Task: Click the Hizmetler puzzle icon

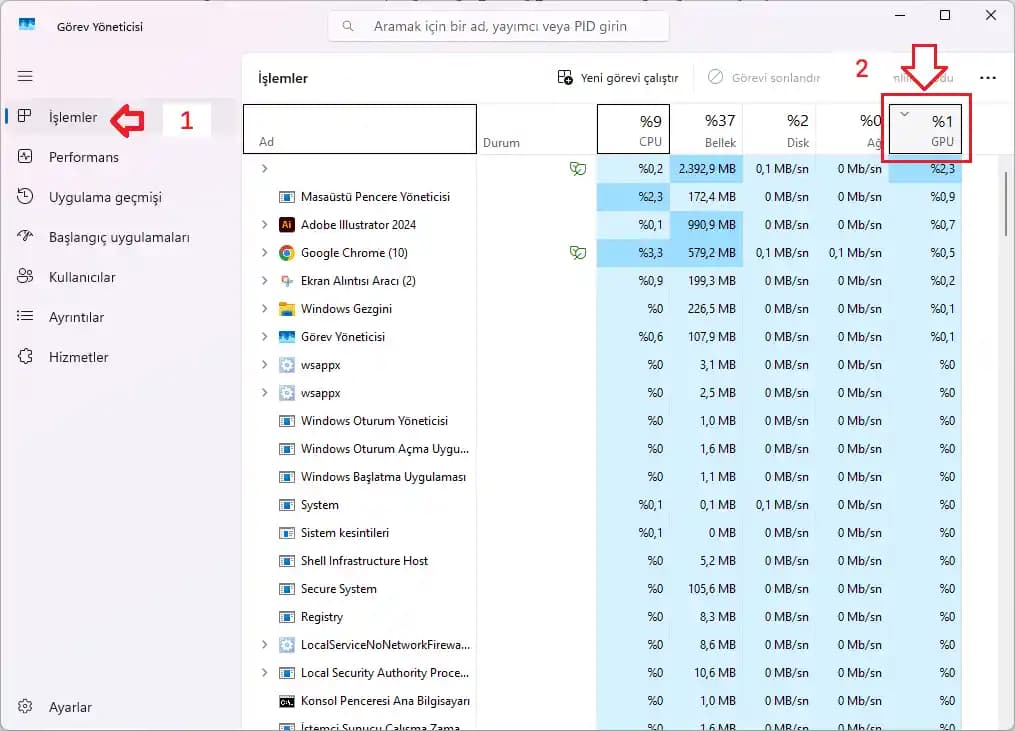Action: [x=25, y=357]
